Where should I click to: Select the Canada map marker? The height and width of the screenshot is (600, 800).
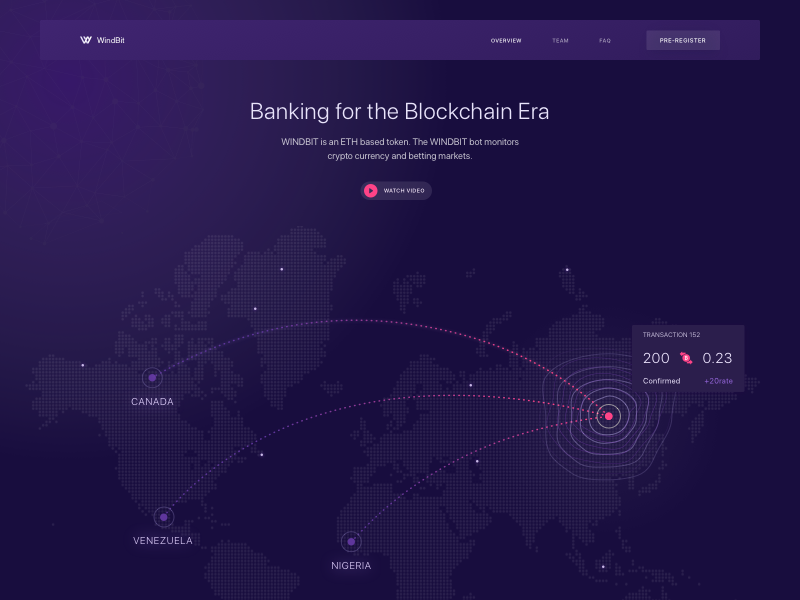(152, 378)
